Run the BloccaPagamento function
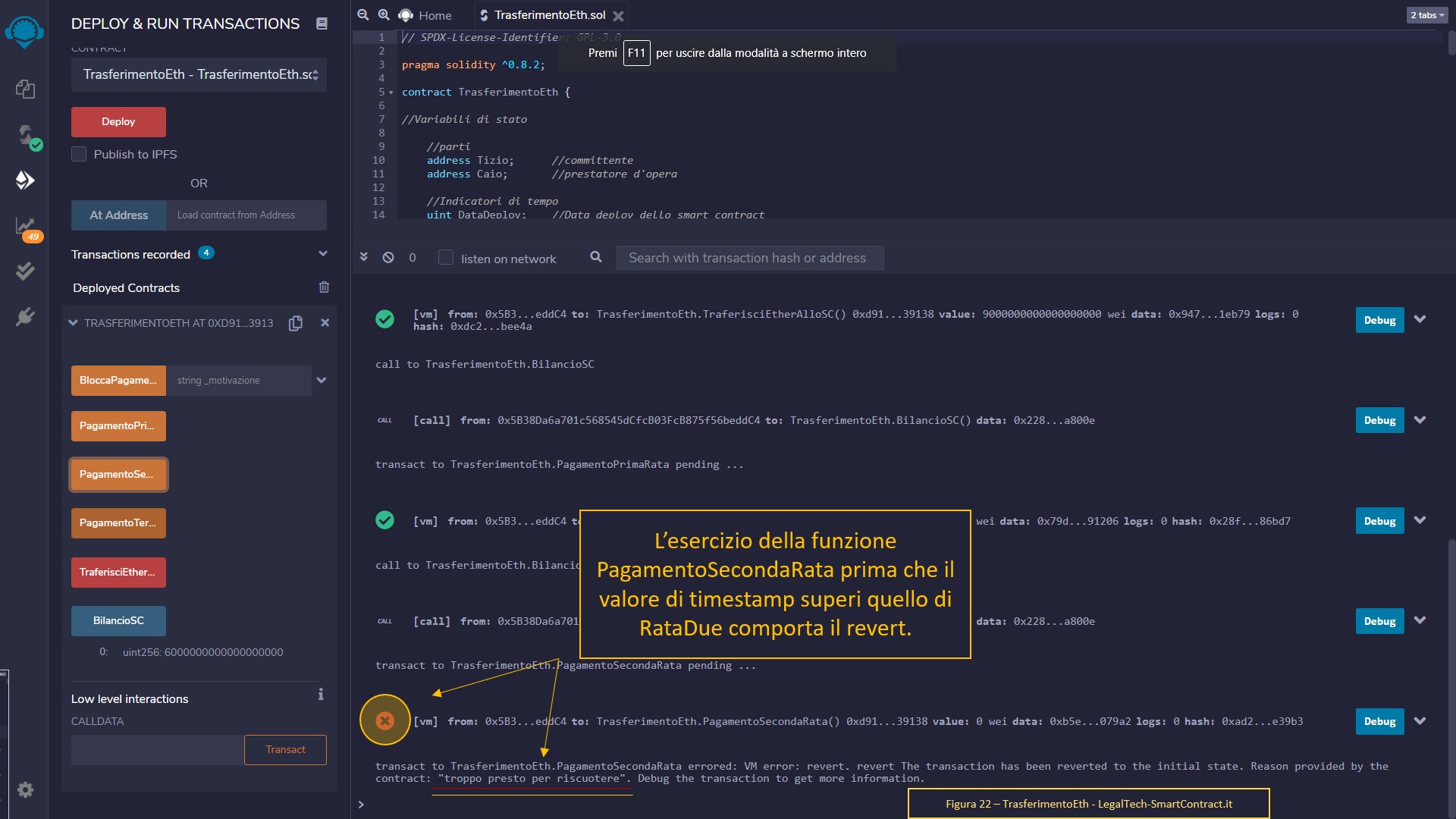Image resolution: width=1456 pixels, height=819 pixels. (x=118, y=381)
